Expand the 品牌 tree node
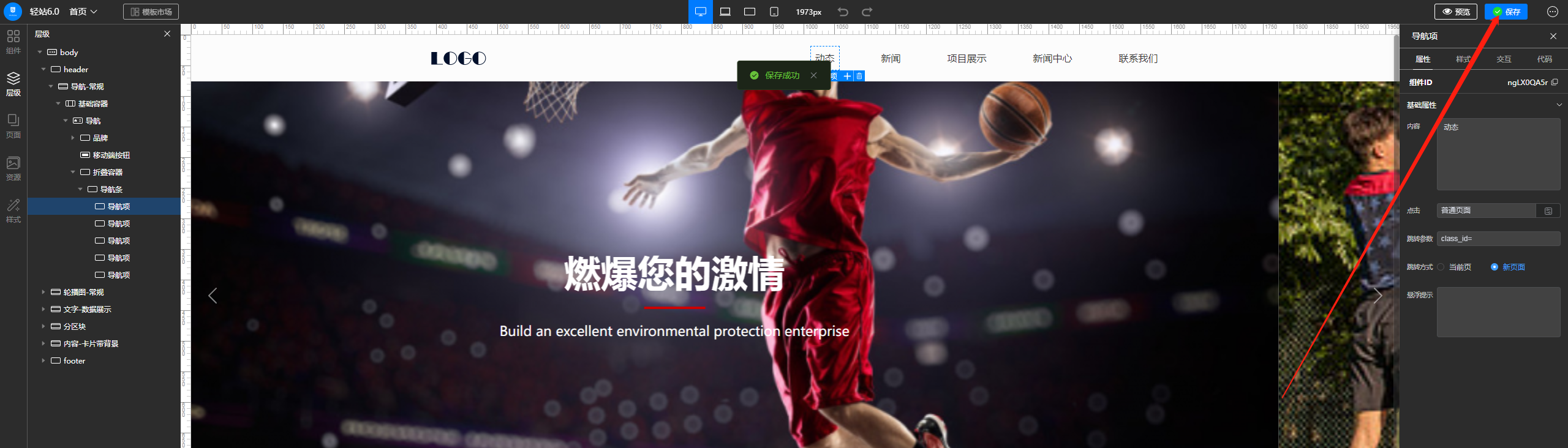 tap(73, 138)
